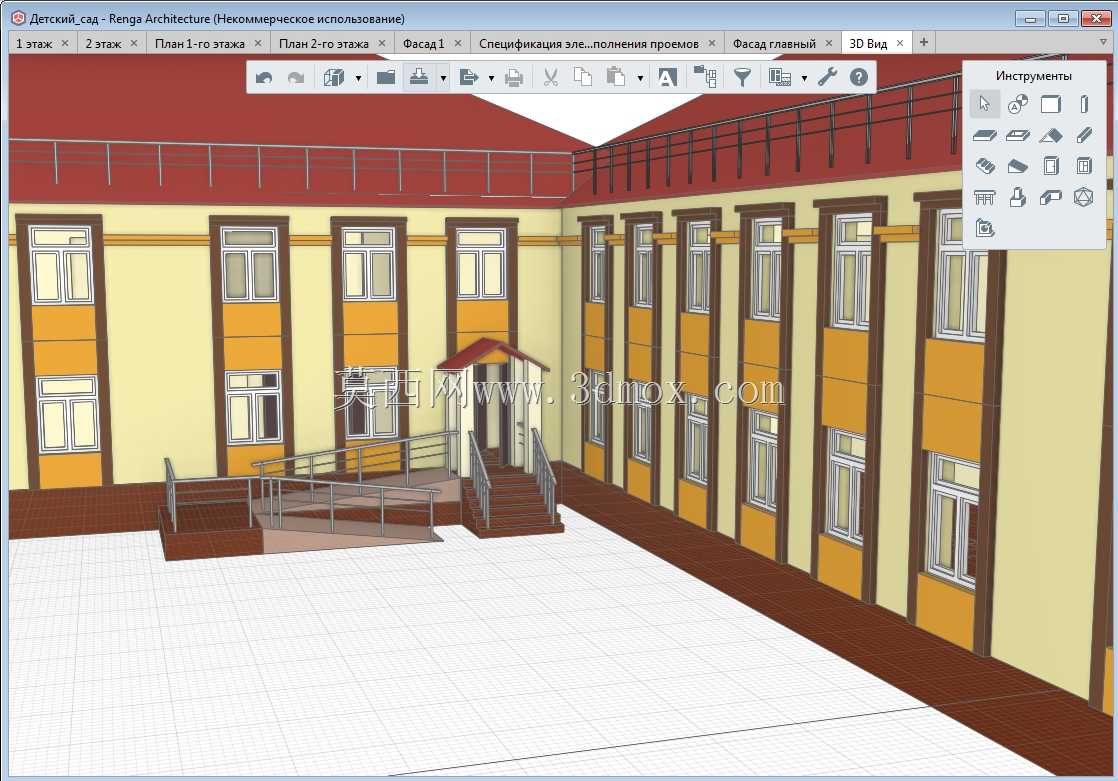Close the 'План 2-го этажа' tab
This screenshot has width=1118, height=781.
pos(382,43)
